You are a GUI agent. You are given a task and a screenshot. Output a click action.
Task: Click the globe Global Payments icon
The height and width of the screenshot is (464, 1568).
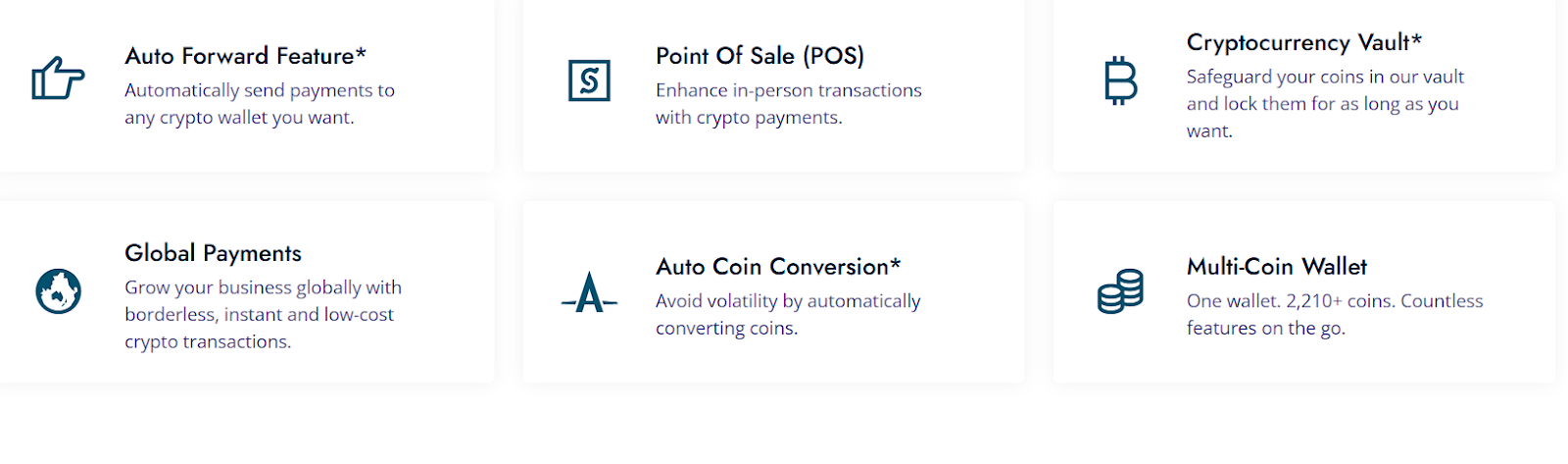[x=58, y=291]
